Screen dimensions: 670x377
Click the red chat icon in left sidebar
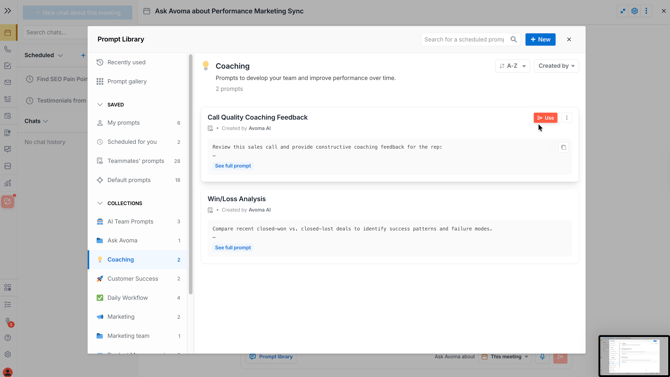point(8,201)
